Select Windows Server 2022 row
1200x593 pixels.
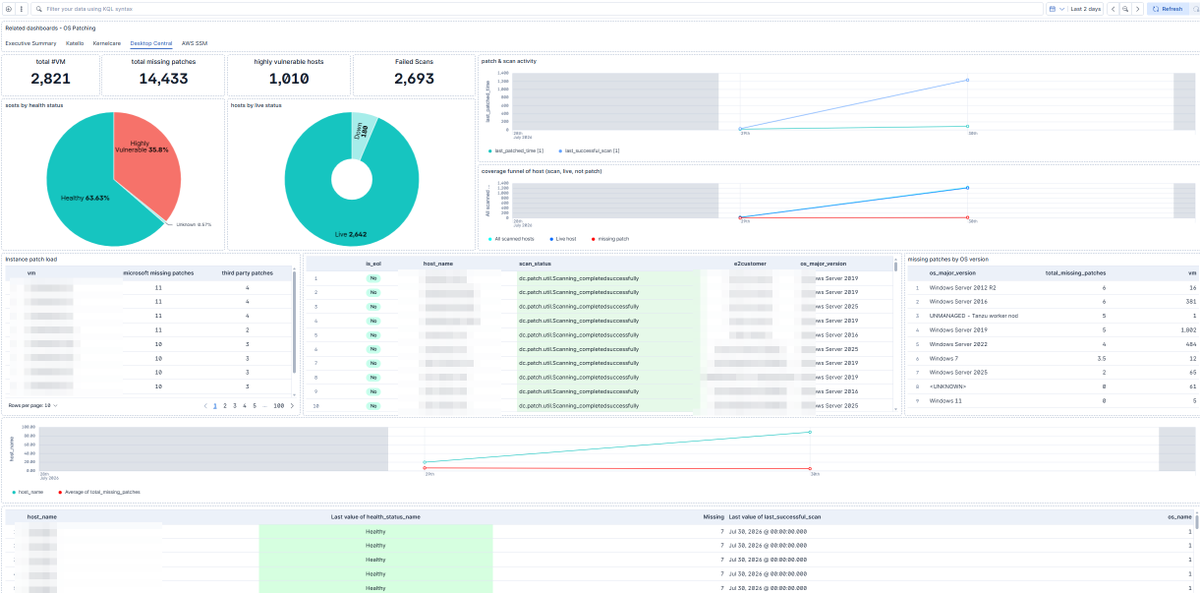[1052, 343]
